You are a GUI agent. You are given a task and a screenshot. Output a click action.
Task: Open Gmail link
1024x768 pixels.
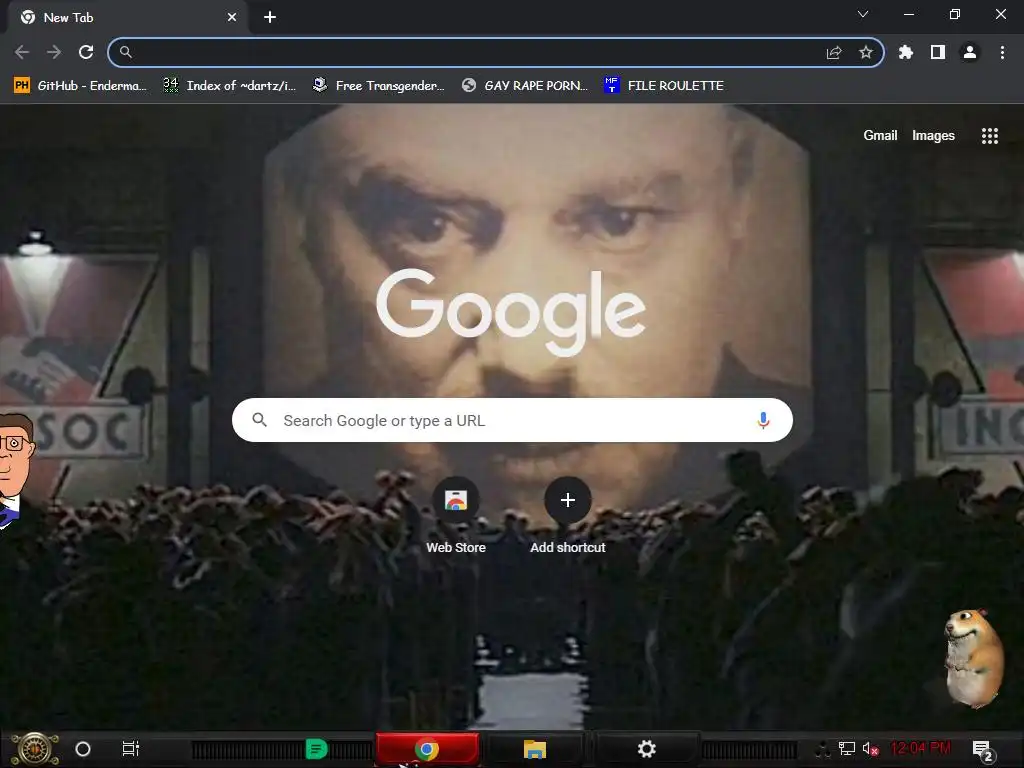click(x=880, y=135)
